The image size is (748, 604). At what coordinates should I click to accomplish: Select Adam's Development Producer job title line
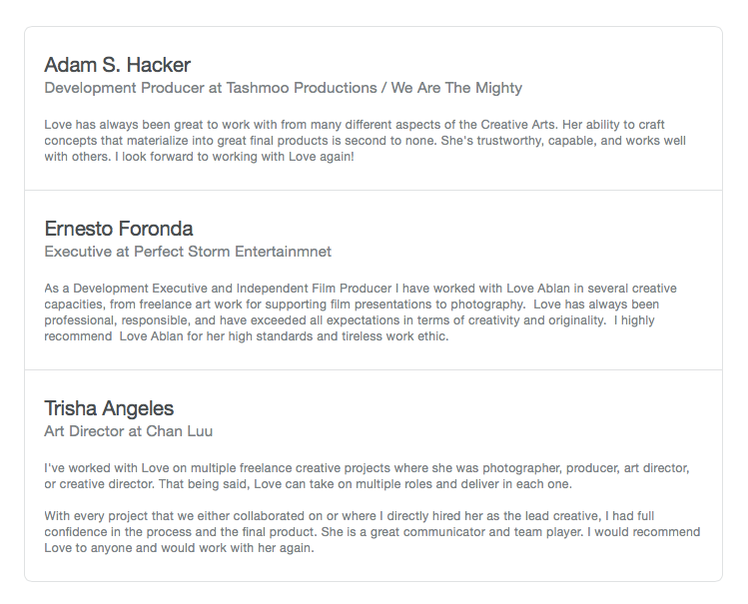pyautogui.click(x=283, y=88)
